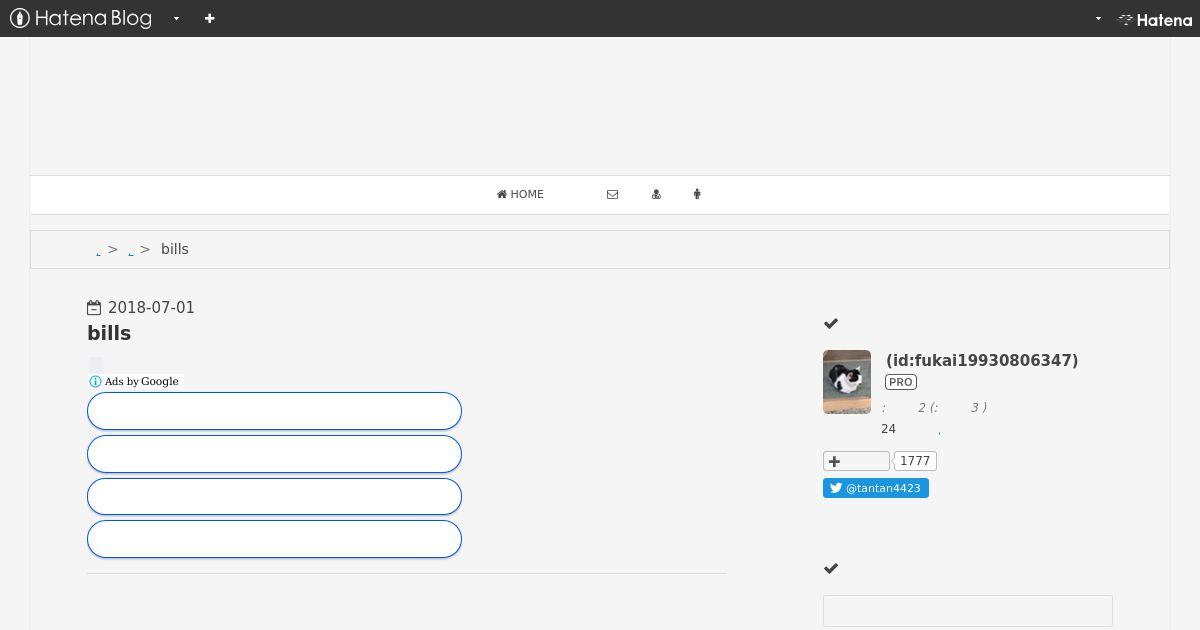This screenshot has height=630, width=1200.
Task: Open the HOME navigation item
Action: point(520,194)
